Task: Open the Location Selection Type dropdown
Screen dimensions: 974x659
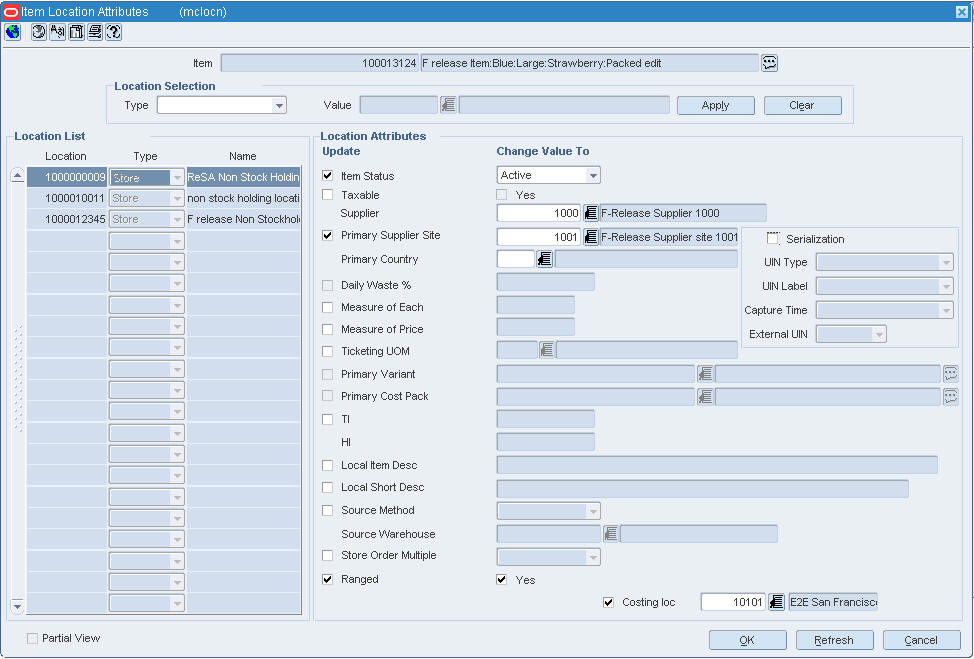Action: 279,105
